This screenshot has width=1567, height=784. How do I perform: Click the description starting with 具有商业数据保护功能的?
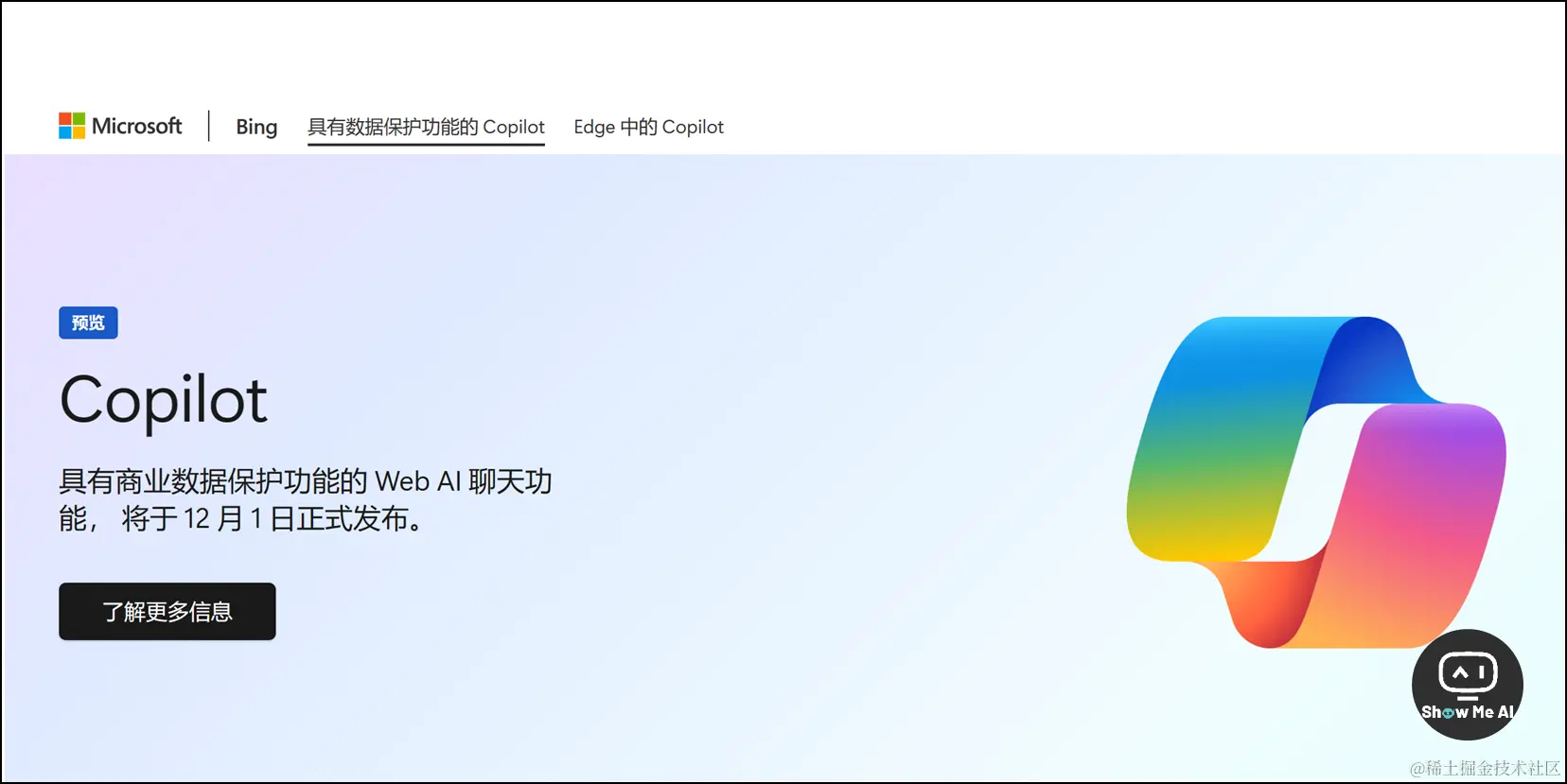pos(305,499)
